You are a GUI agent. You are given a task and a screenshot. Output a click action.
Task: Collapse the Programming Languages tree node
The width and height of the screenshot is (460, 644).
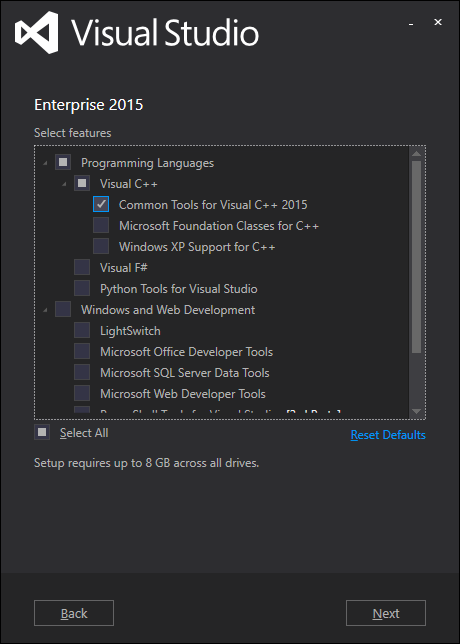tap(45, 164)
